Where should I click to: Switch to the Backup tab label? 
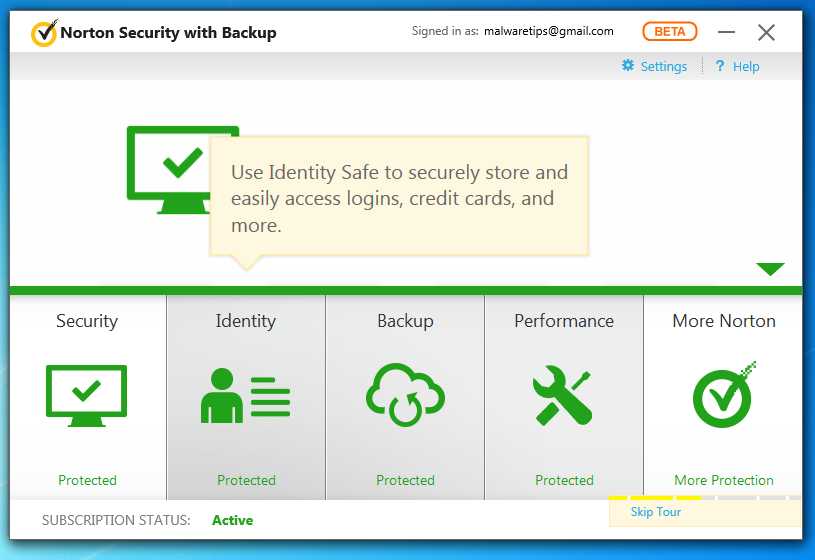[405, 321]
